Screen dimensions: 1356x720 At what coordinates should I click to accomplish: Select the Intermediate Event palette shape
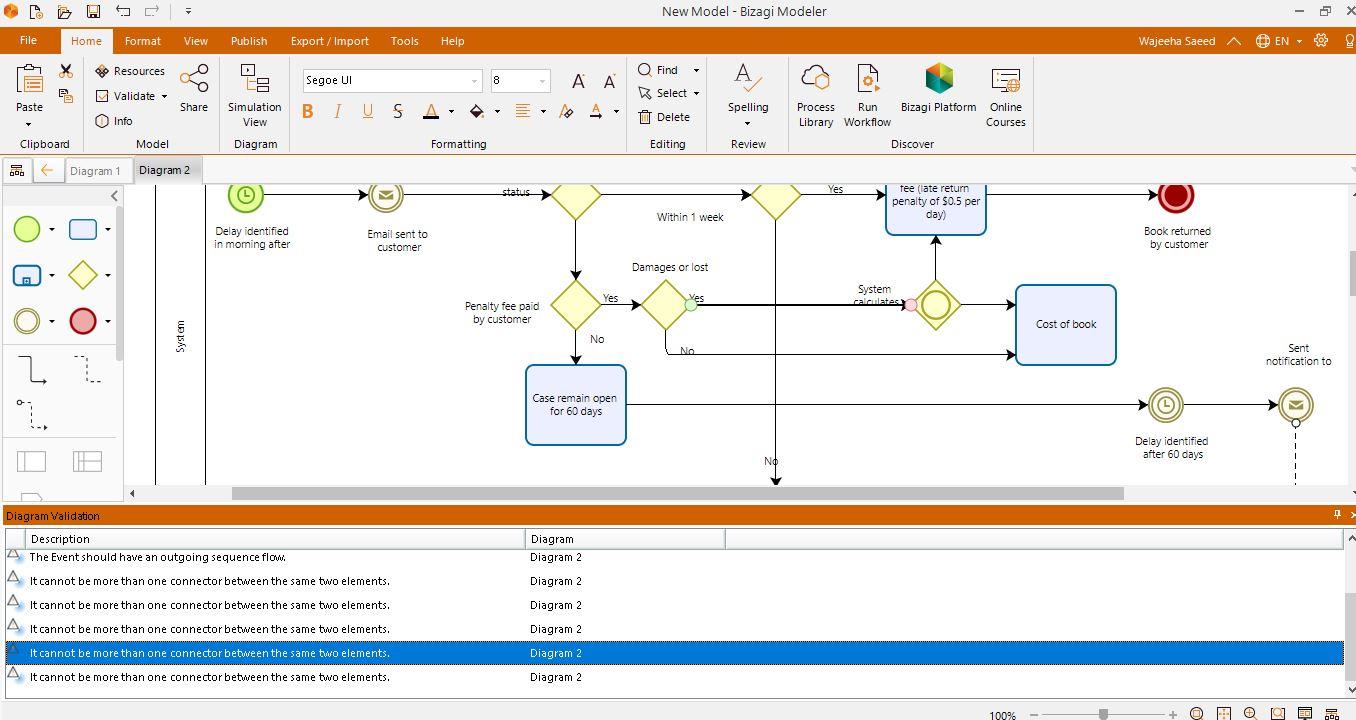27,321
